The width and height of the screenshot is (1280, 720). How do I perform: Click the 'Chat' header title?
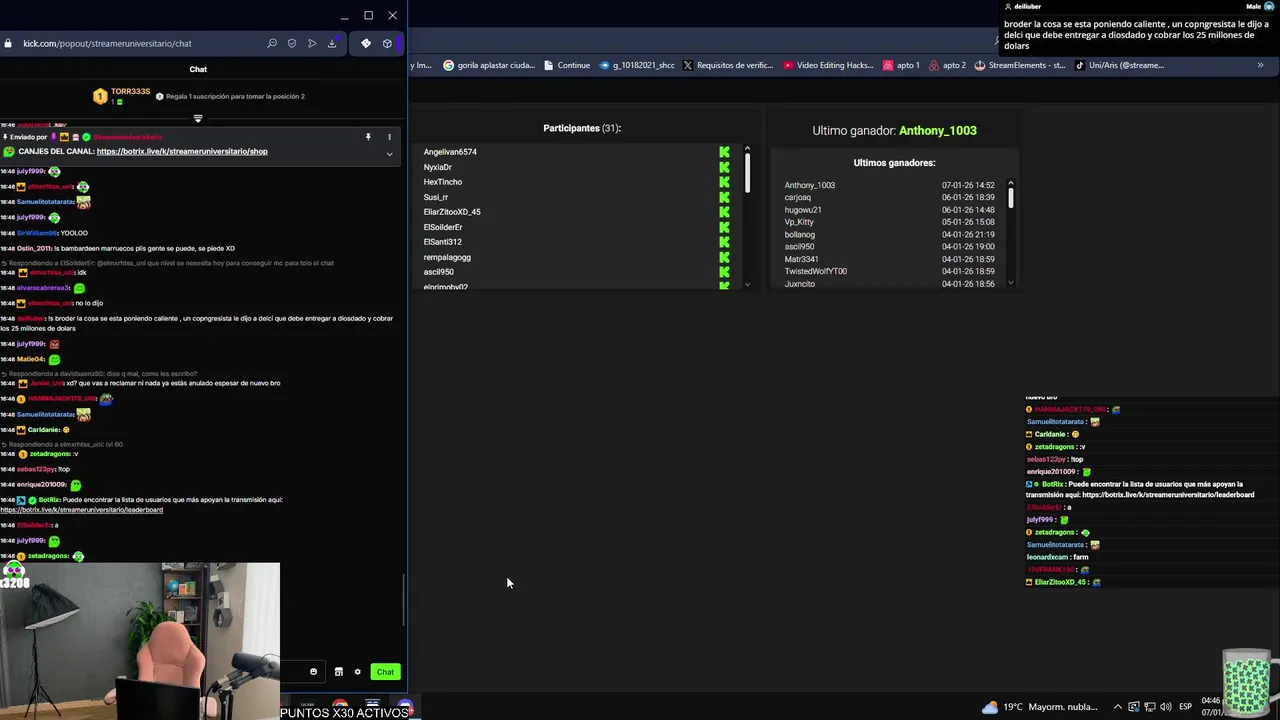pyautogui.click(x=198, y=69)
